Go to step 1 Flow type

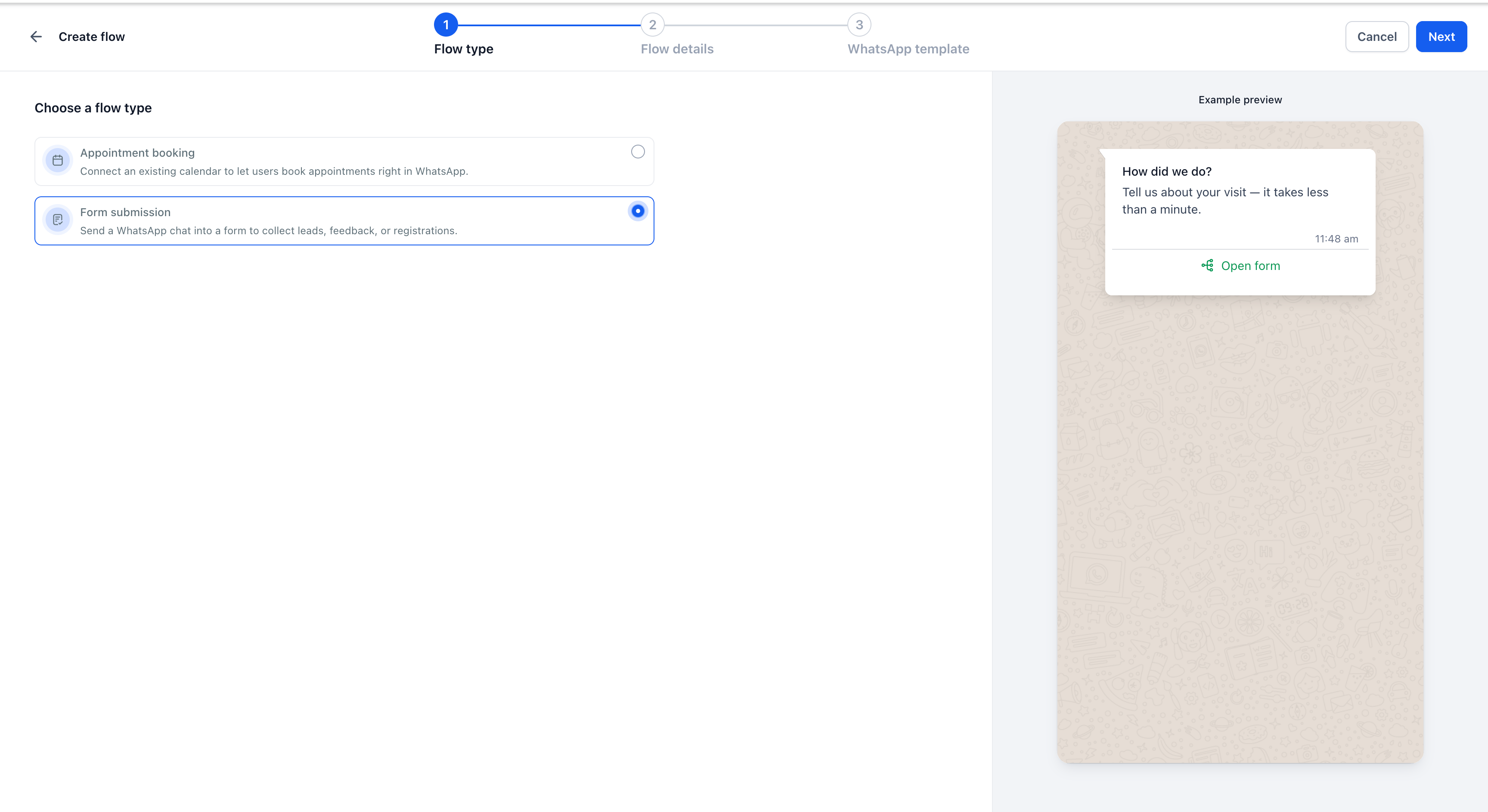[445, 25]
